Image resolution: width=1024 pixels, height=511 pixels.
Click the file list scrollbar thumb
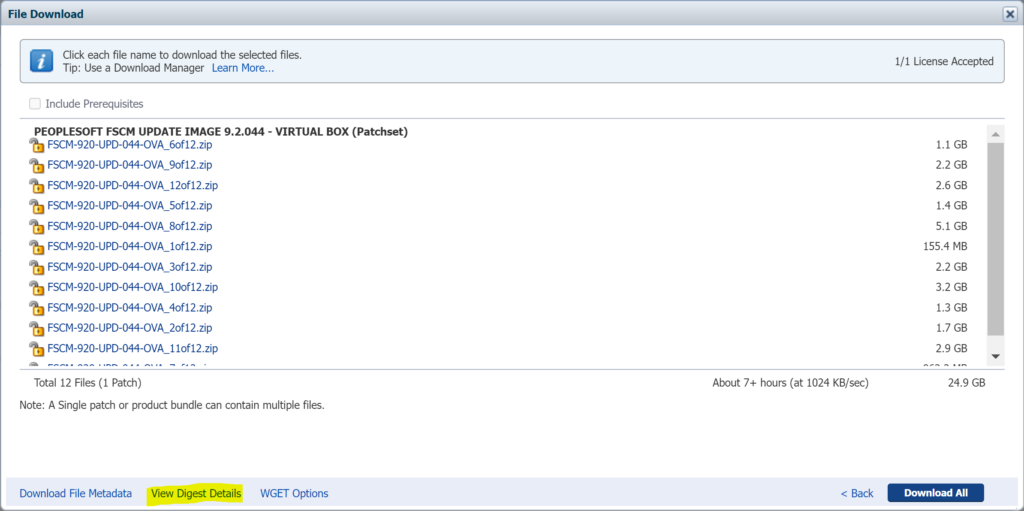pos(995,239)
